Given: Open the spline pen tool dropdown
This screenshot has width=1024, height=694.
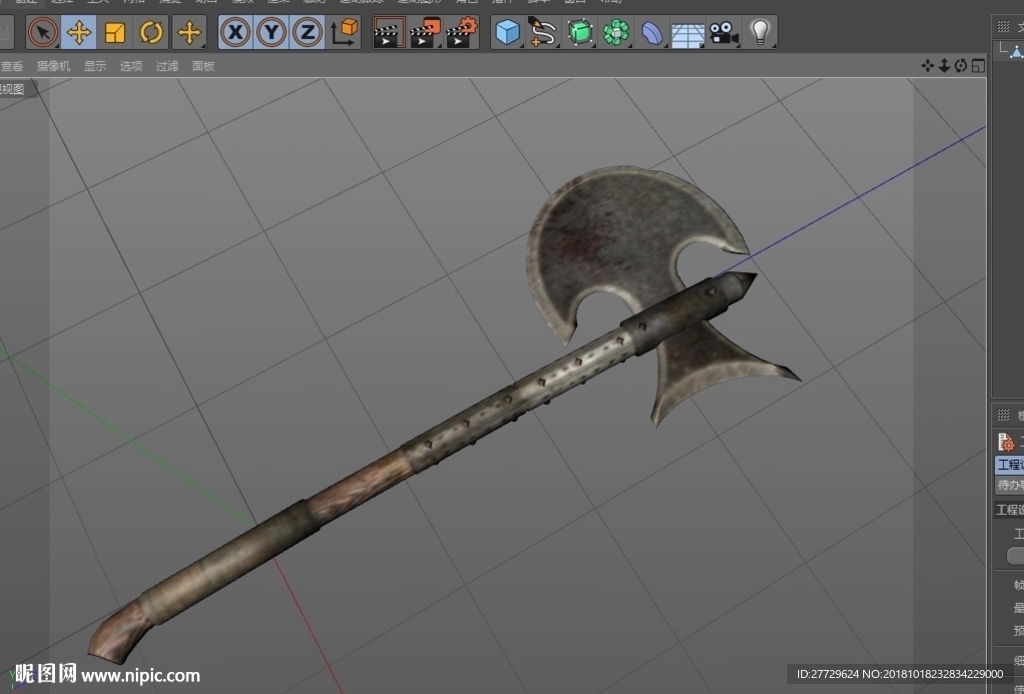Looking at the screenshot, I should click(x=543, y=32).
